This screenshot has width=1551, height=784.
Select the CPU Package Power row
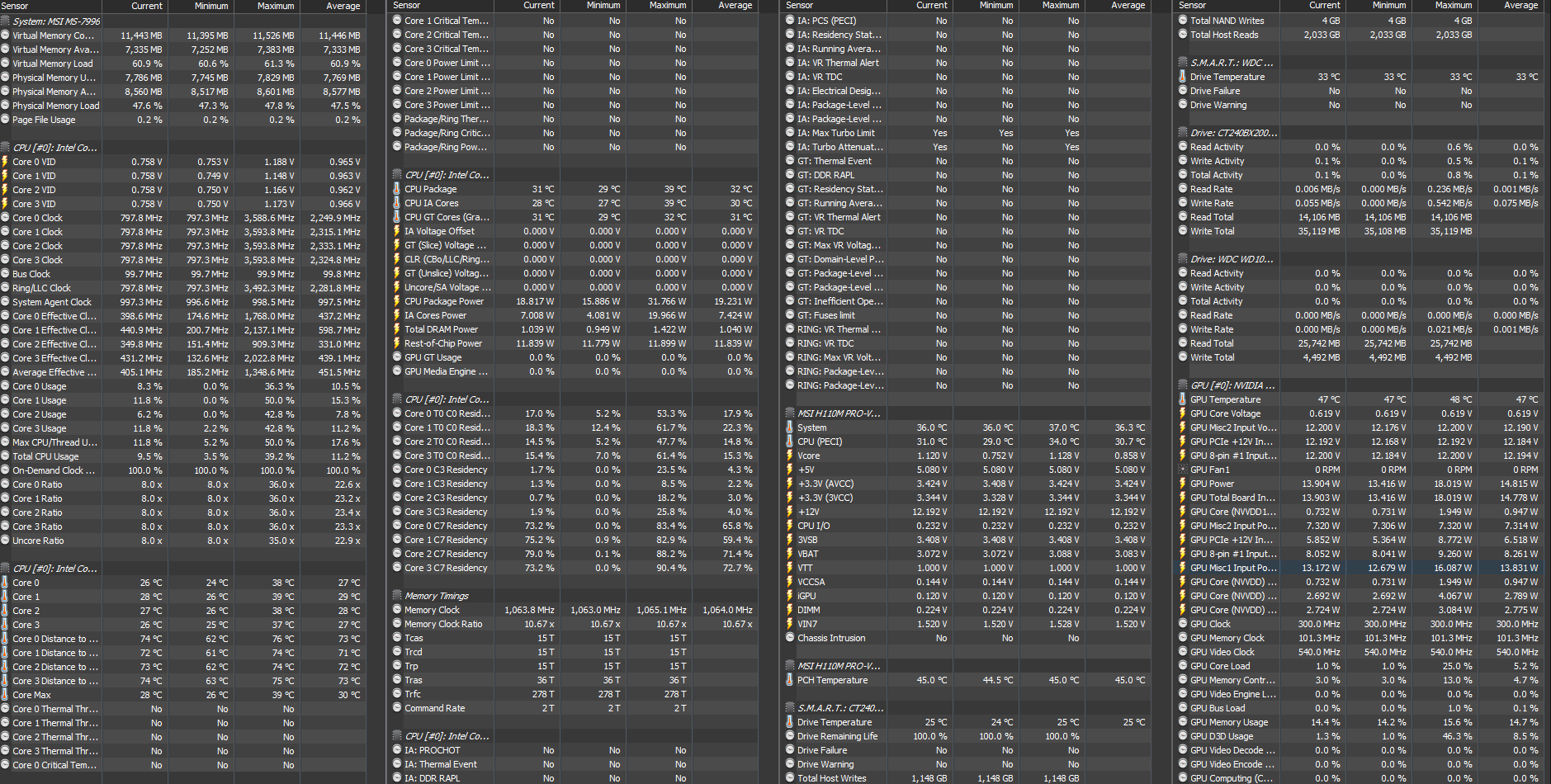point(575,301)
